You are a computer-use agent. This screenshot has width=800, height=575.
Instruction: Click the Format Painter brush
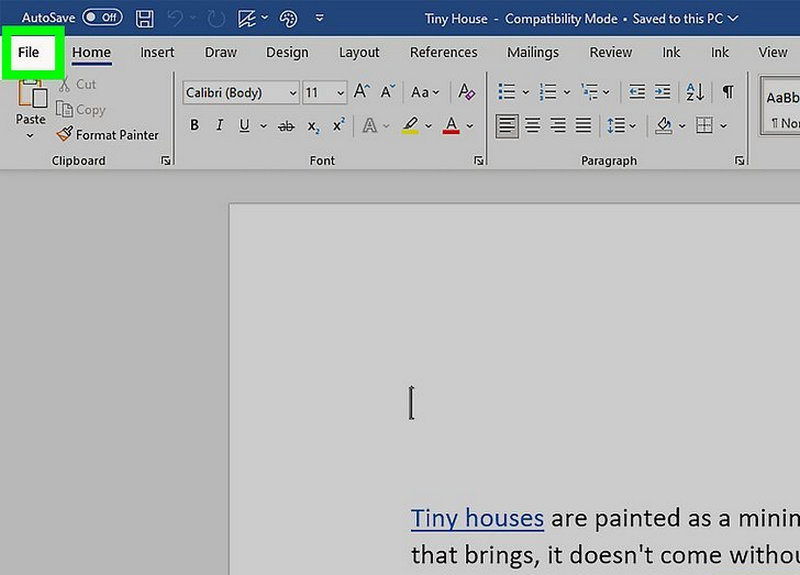(108, 135)
